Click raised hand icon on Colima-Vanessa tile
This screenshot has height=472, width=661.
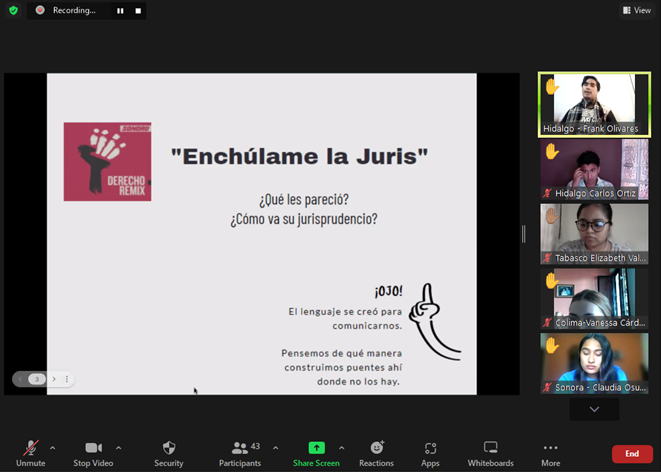(552, 281)
